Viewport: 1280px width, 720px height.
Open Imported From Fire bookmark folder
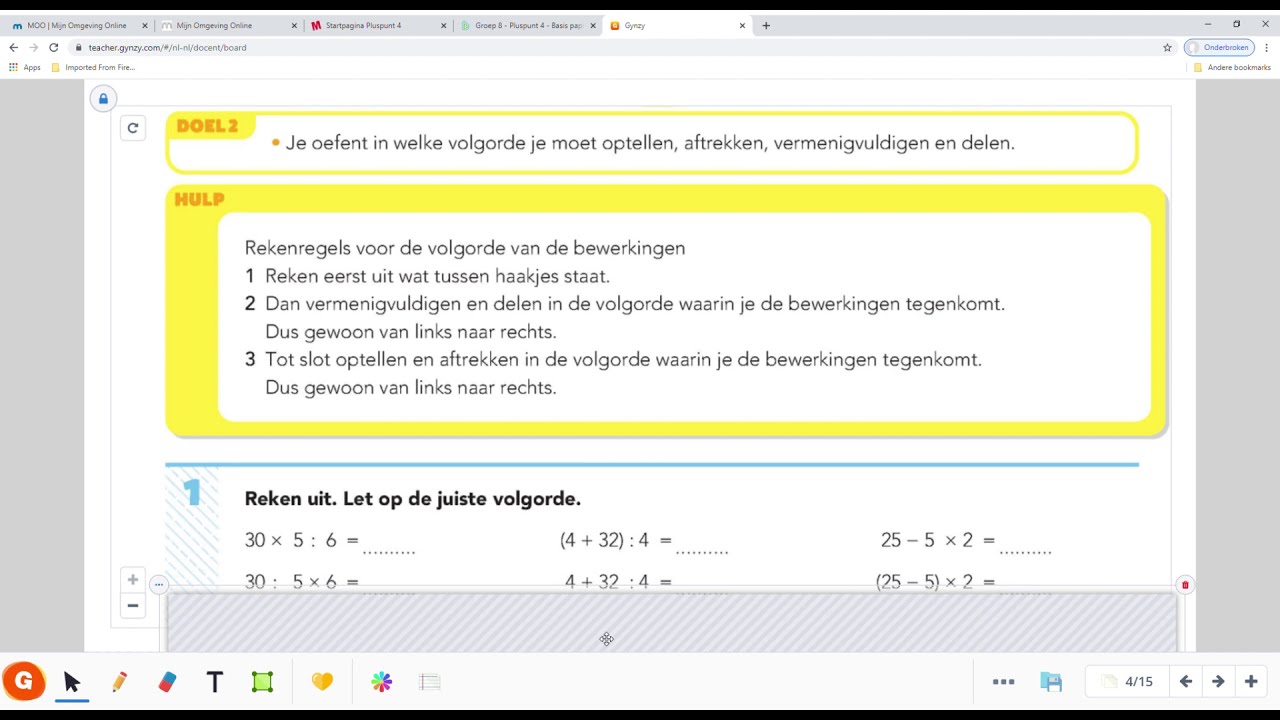coord(93,67)
